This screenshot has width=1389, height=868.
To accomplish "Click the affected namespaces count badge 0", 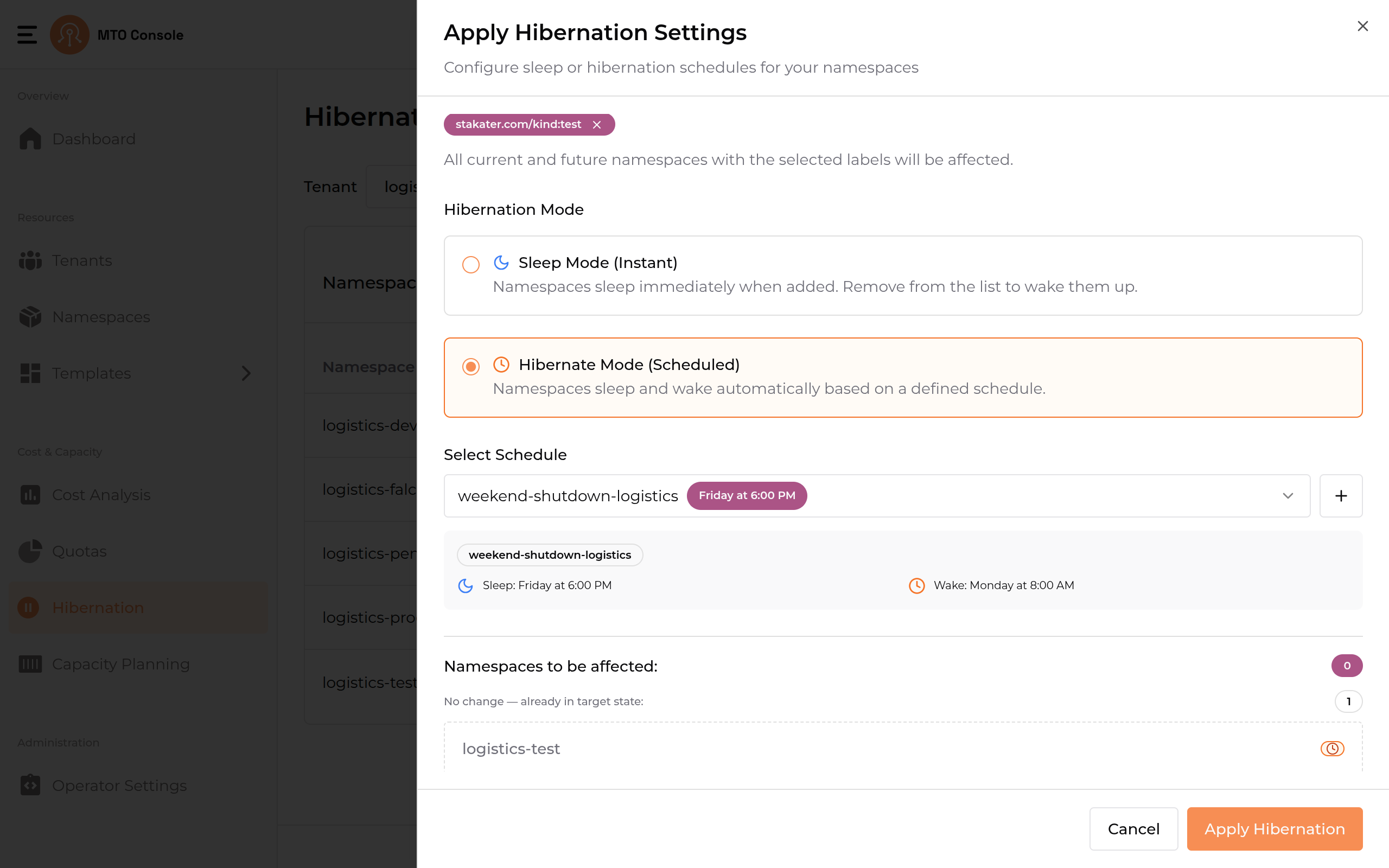I will coord(1347,666).
